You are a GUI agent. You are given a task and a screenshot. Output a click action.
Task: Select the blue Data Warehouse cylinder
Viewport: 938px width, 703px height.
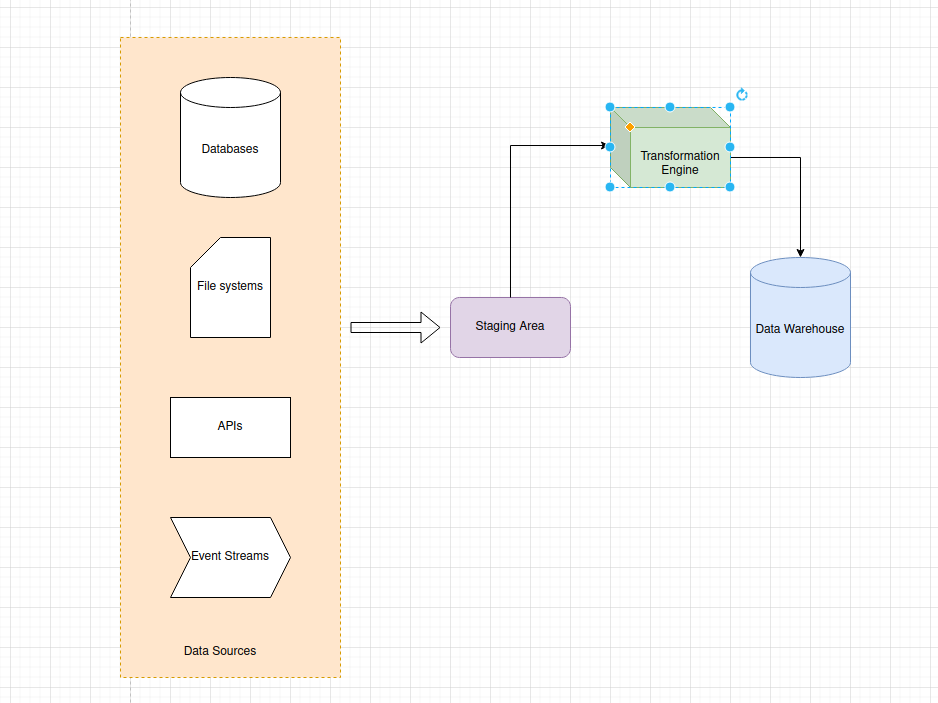[x=800, y=328]
